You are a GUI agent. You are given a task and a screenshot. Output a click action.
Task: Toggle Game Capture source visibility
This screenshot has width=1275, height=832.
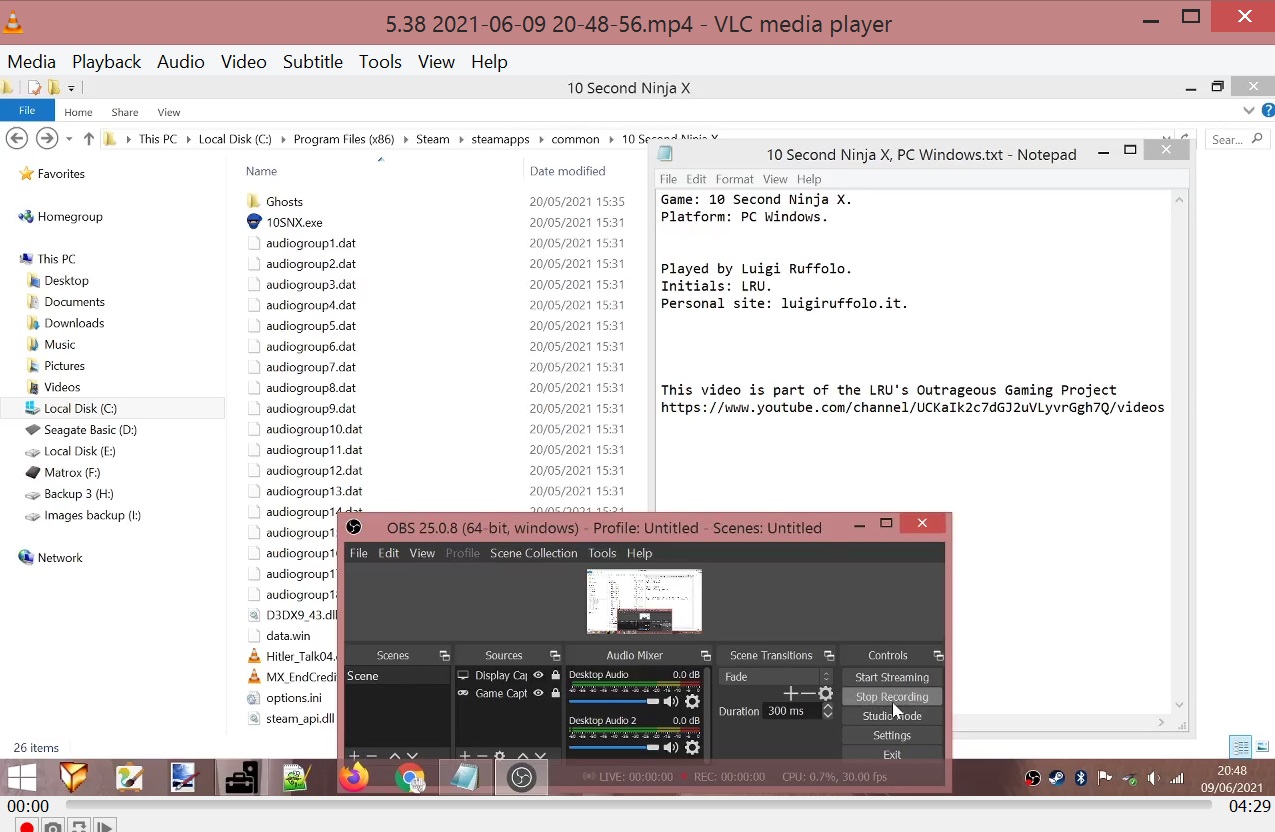tap(538, 693)
